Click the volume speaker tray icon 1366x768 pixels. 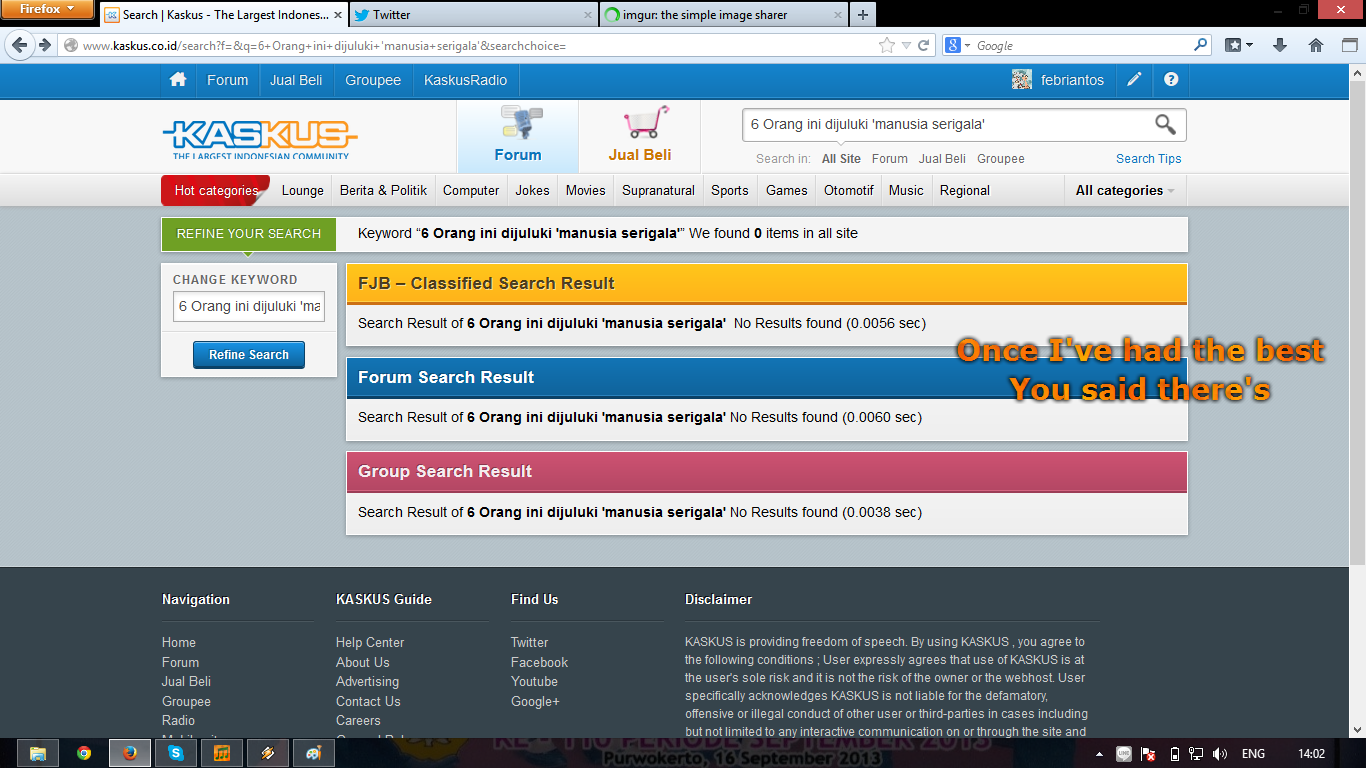pyautogui.click(x=1220, y=754)
